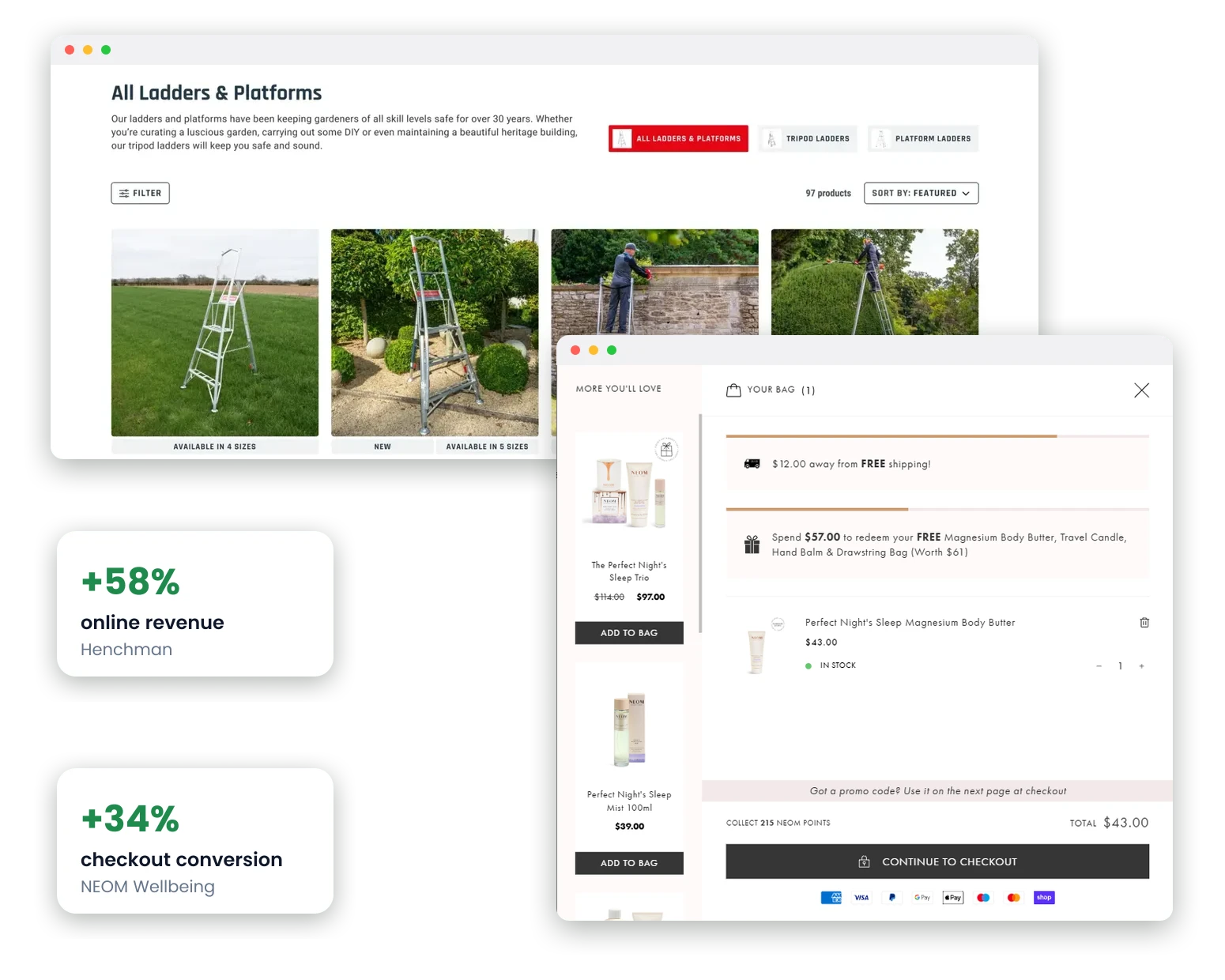
Task: Expand the Sort By: Featured dropdown
Action: click(921, 193)
